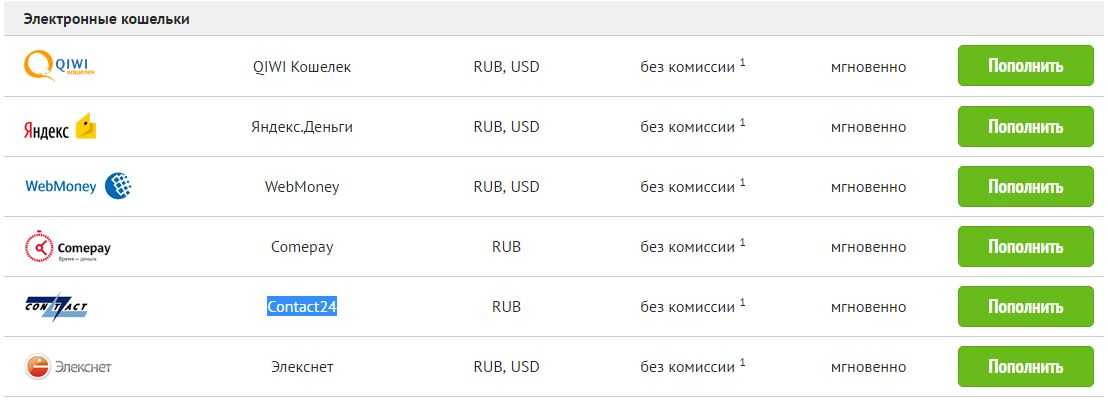
Task: Click Пополнить in the WebMoney row
Action: coord(1025,187)
